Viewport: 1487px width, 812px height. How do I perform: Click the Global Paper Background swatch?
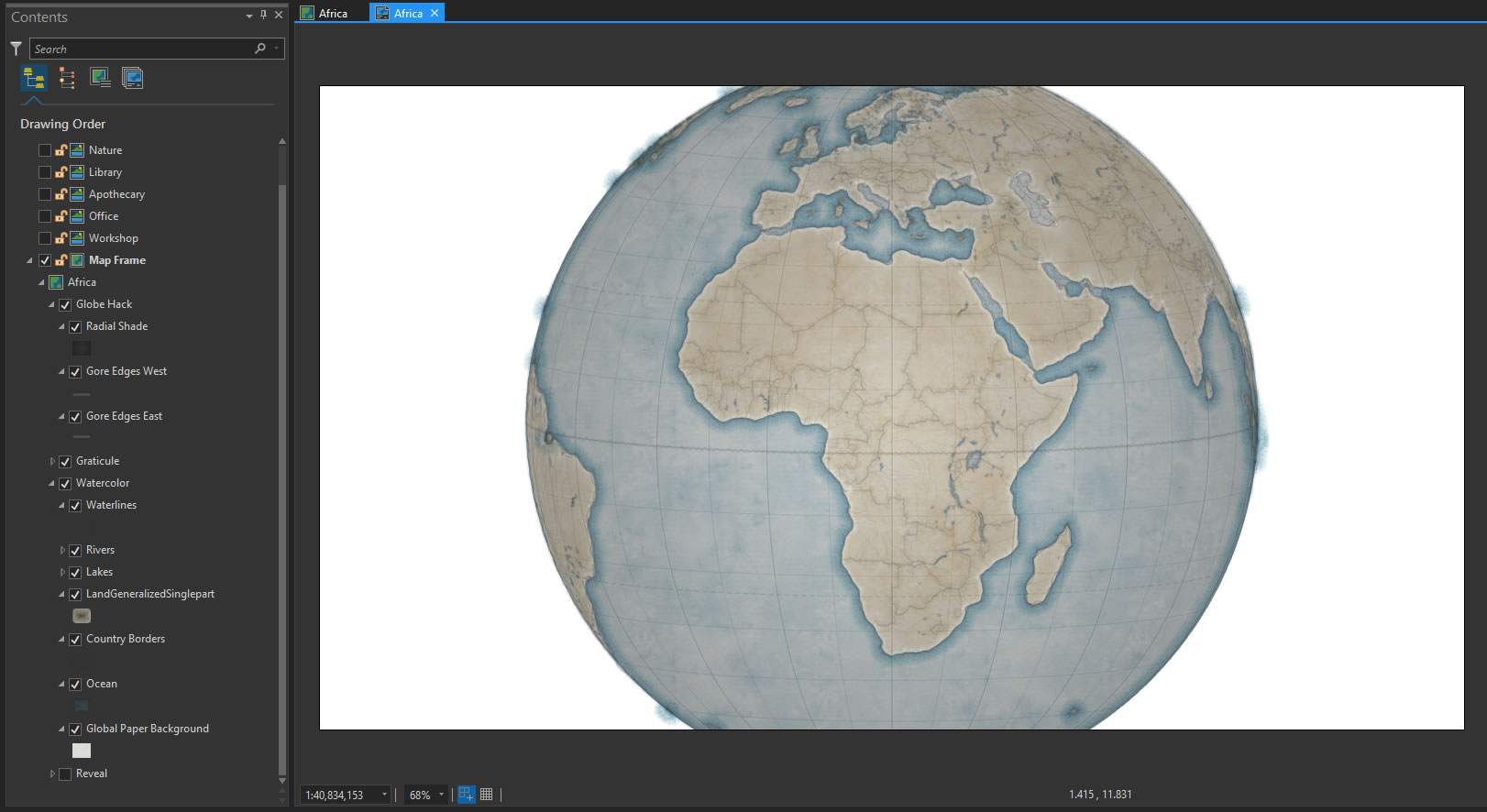[x=82, y=751]
